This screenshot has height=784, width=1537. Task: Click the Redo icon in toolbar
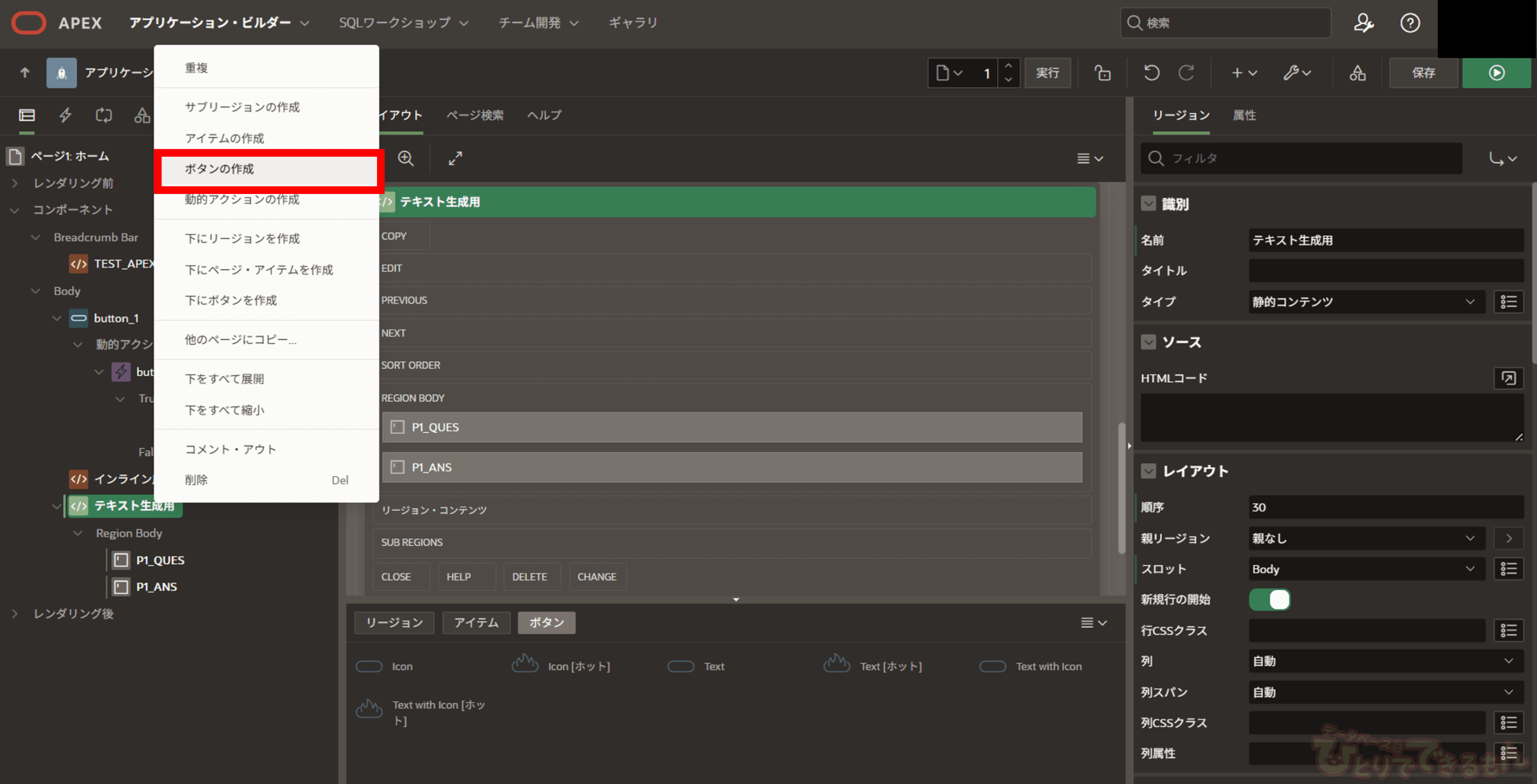pos(1186,73)
